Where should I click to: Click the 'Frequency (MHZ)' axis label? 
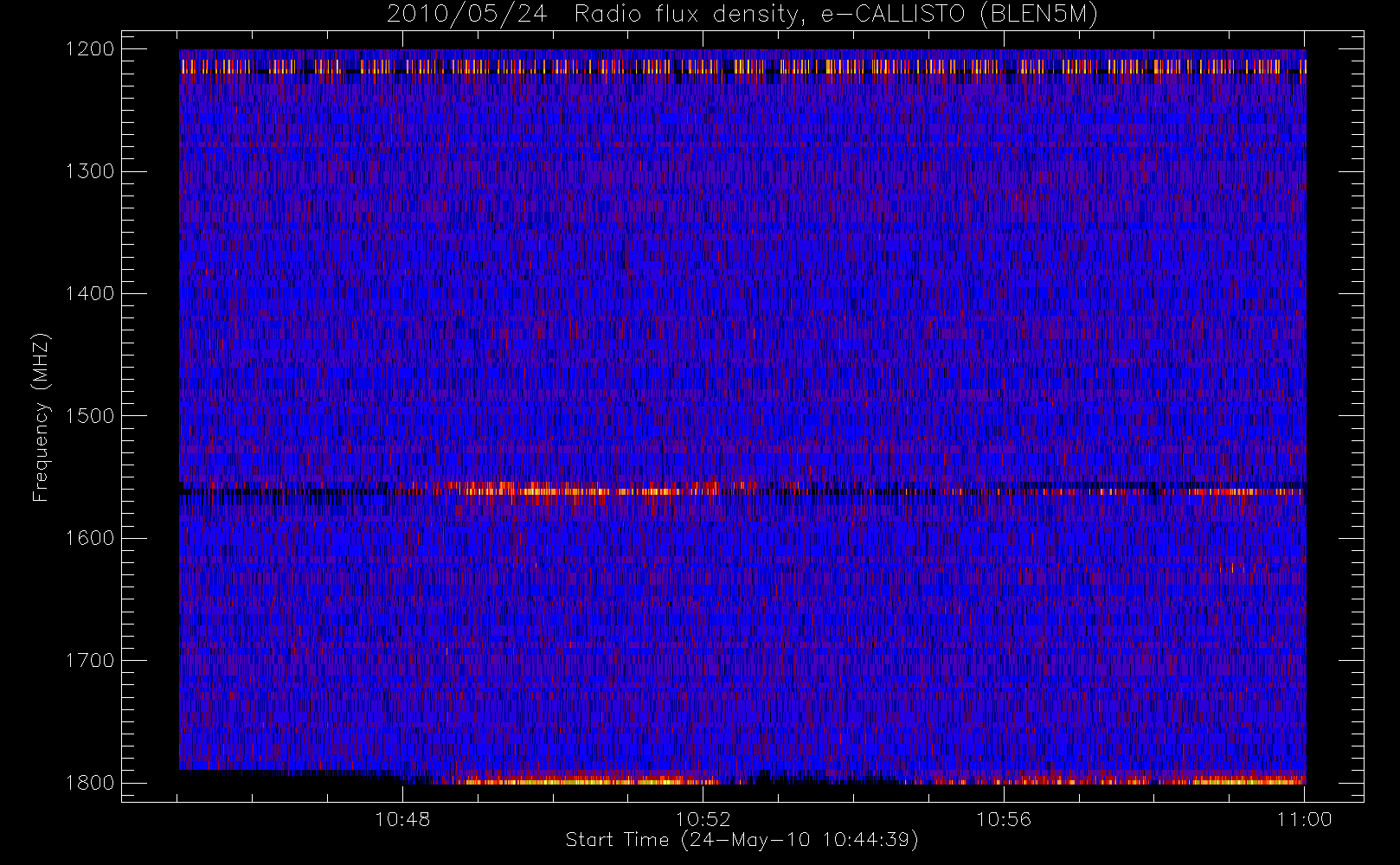(41, 417)
